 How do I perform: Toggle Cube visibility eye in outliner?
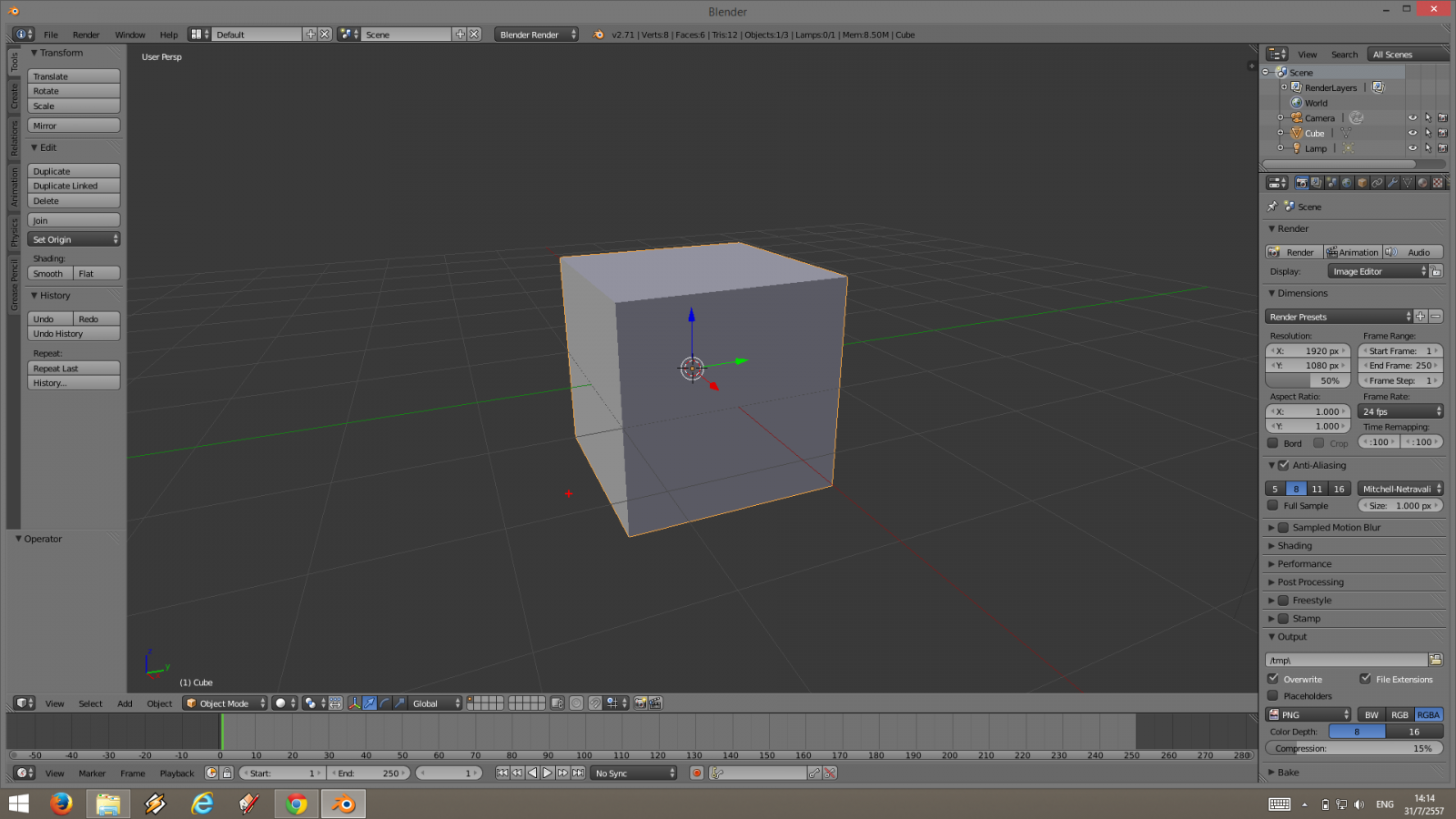[1413, 133]
